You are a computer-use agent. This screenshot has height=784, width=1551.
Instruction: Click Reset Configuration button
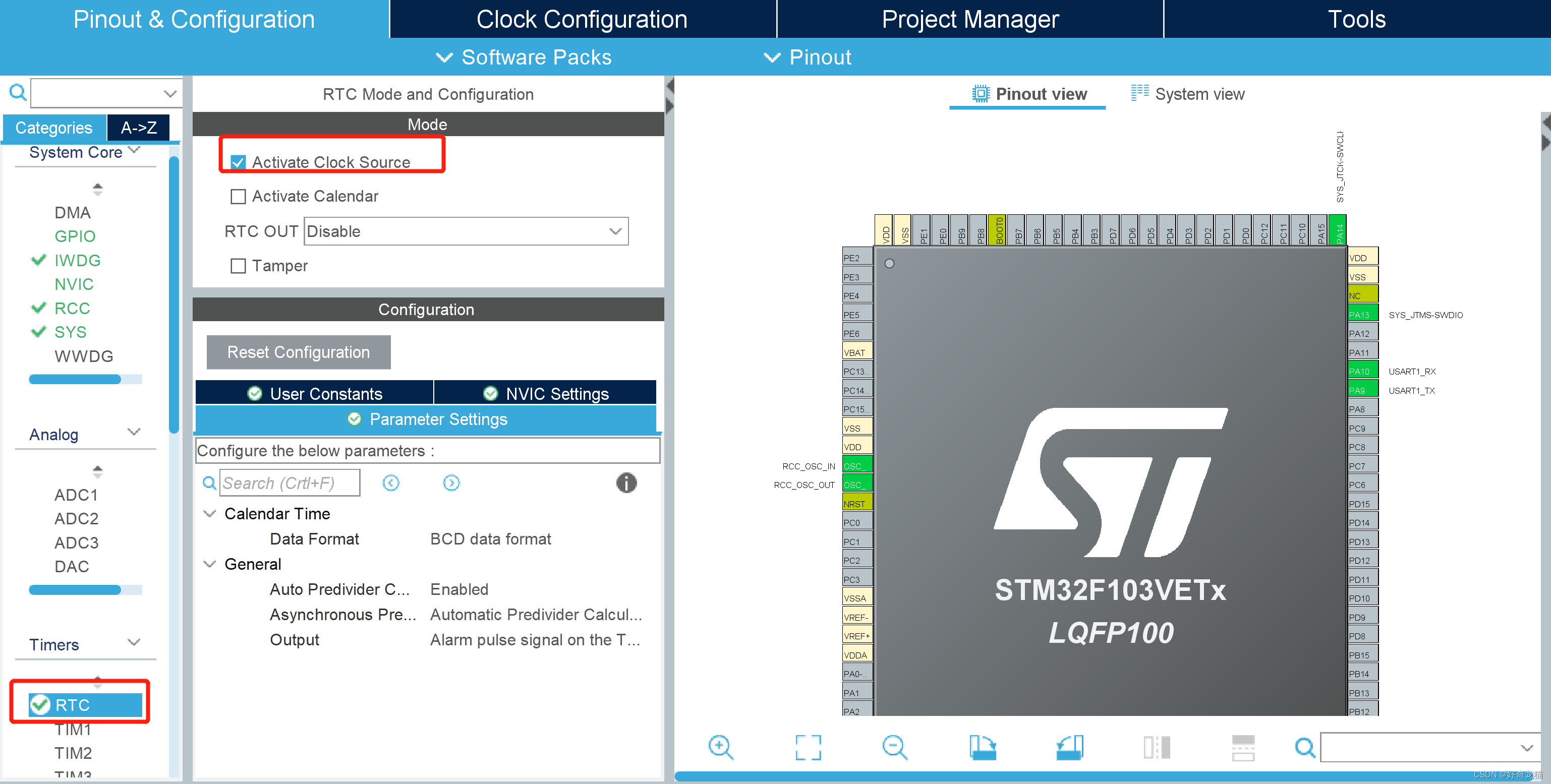click(299, 352)
